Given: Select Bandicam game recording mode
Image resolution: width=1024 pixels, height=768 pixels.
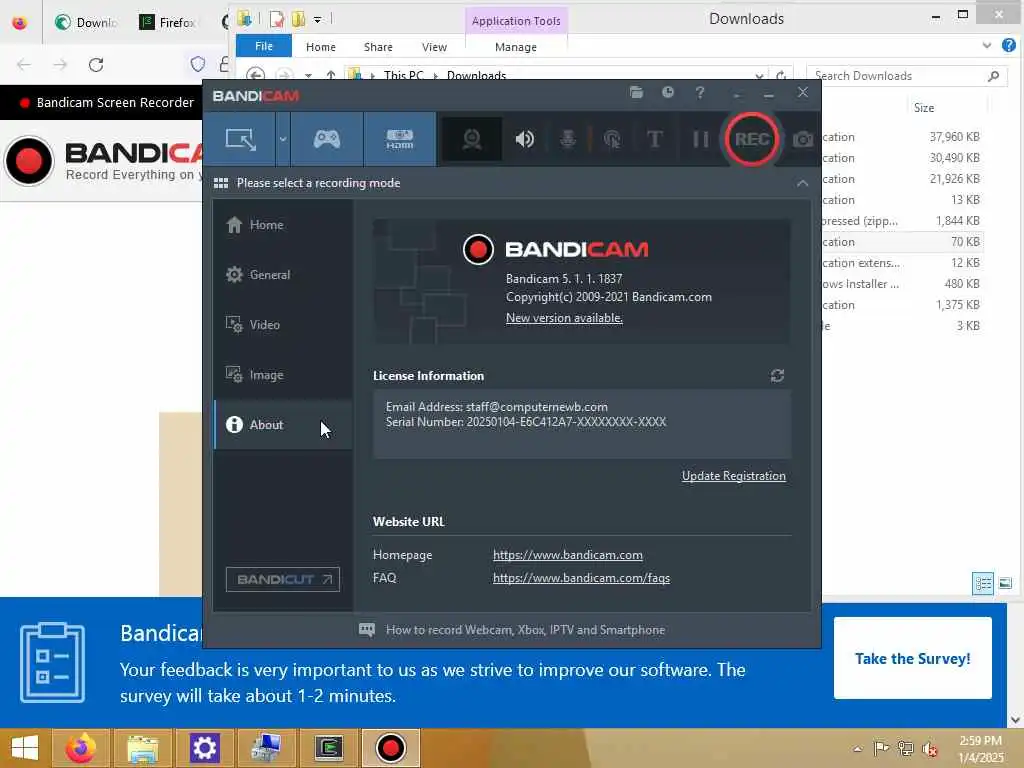Looking at the screenshot, I should click(327, 139).
